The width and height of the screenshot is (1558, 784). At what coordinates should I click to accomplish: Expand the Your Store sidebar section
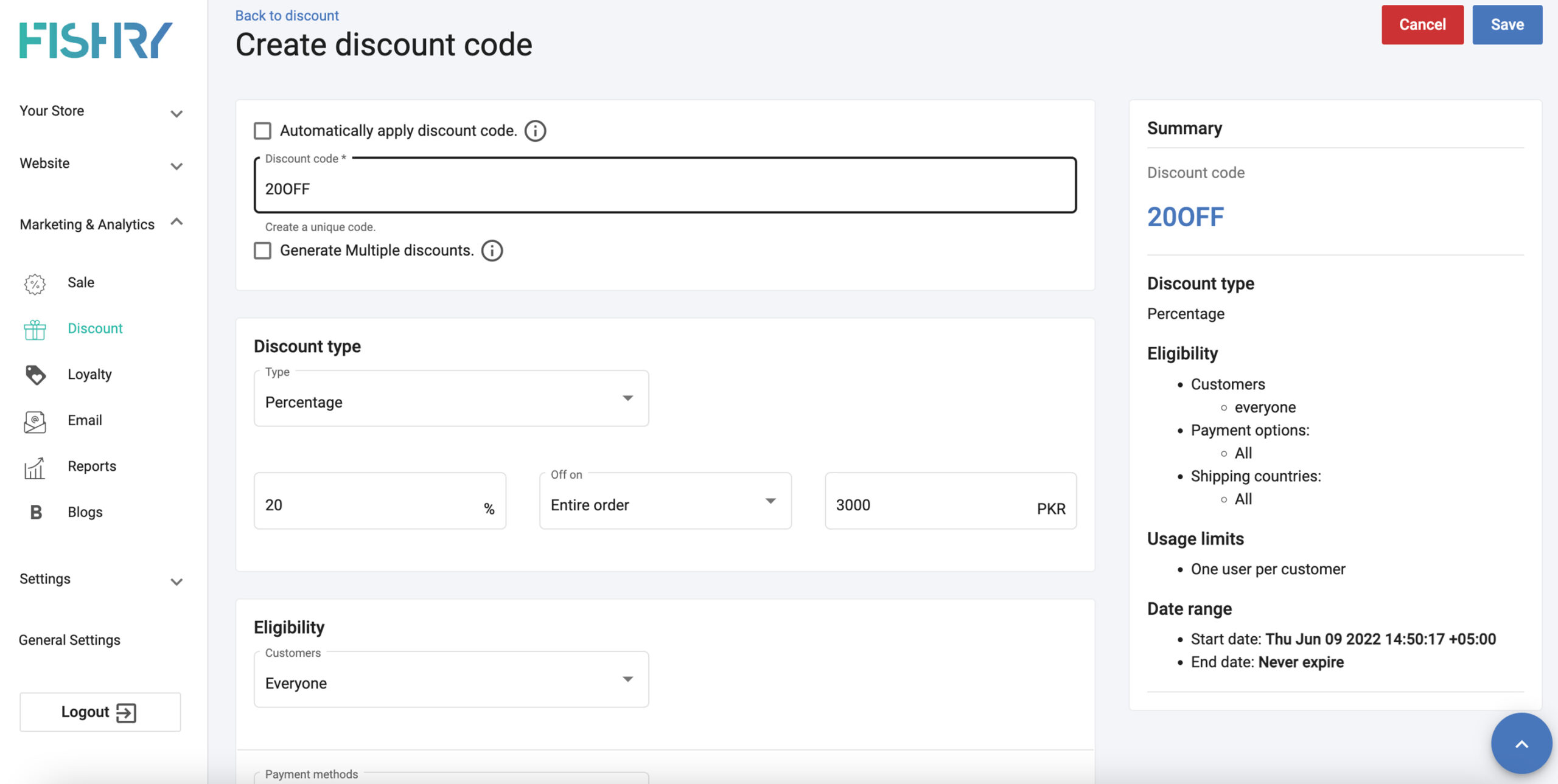click(100, 111)
